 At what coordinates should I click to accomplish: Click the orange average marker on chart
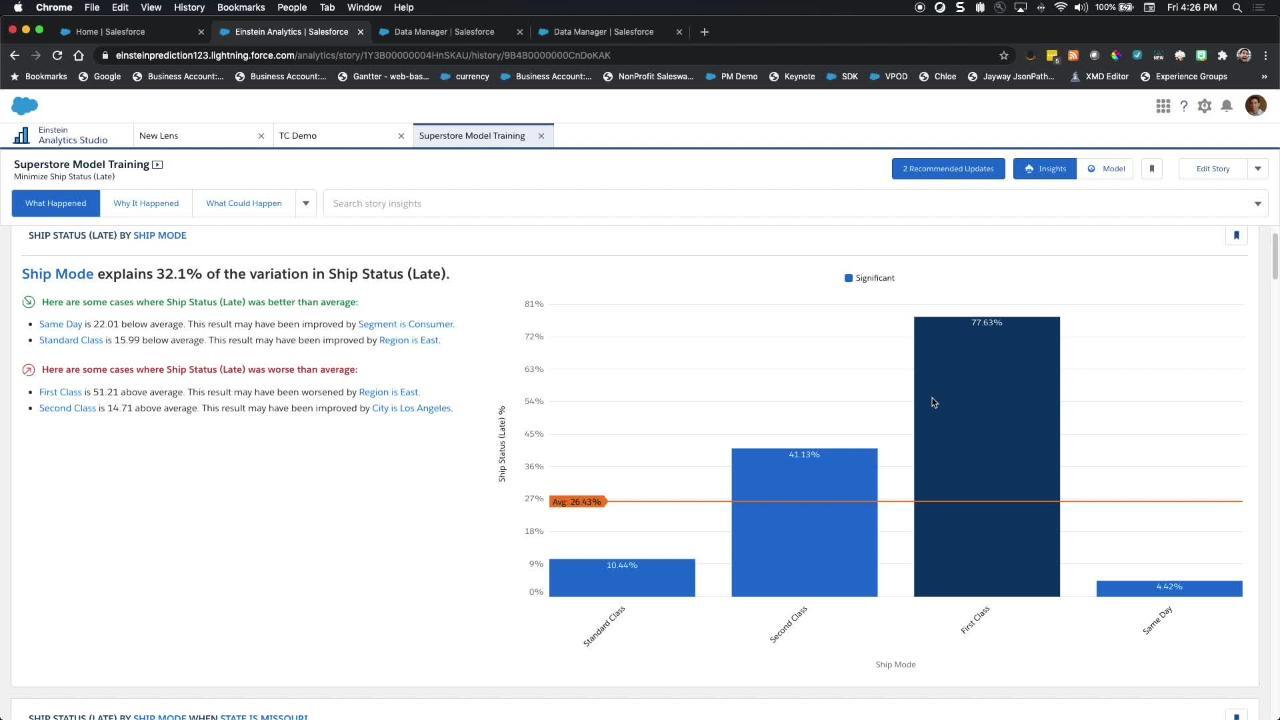[577, 501]
